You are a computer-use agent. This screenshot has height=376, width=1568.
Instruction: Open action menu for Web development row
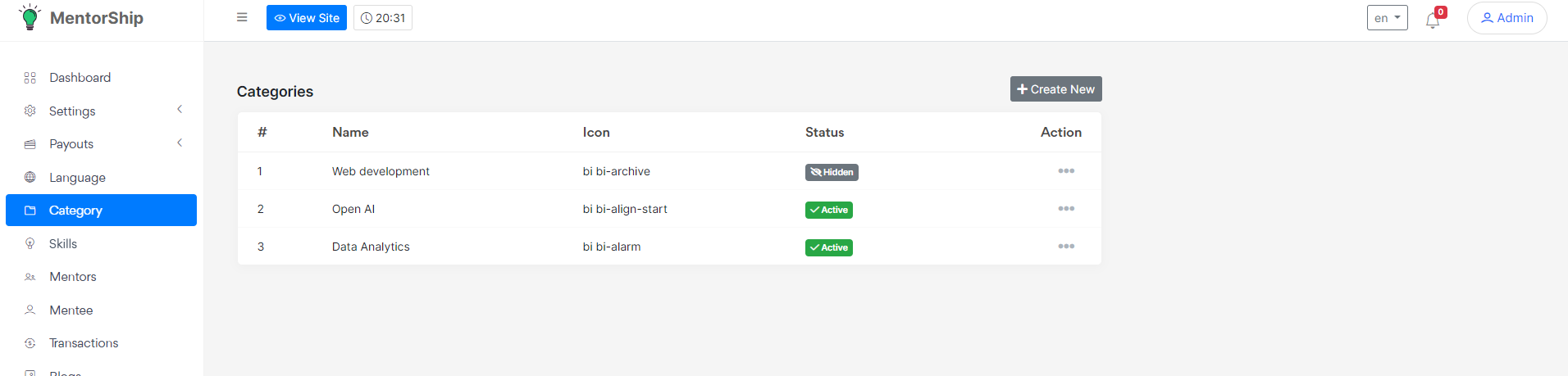pyautogui.click(x=1066, y=171)
